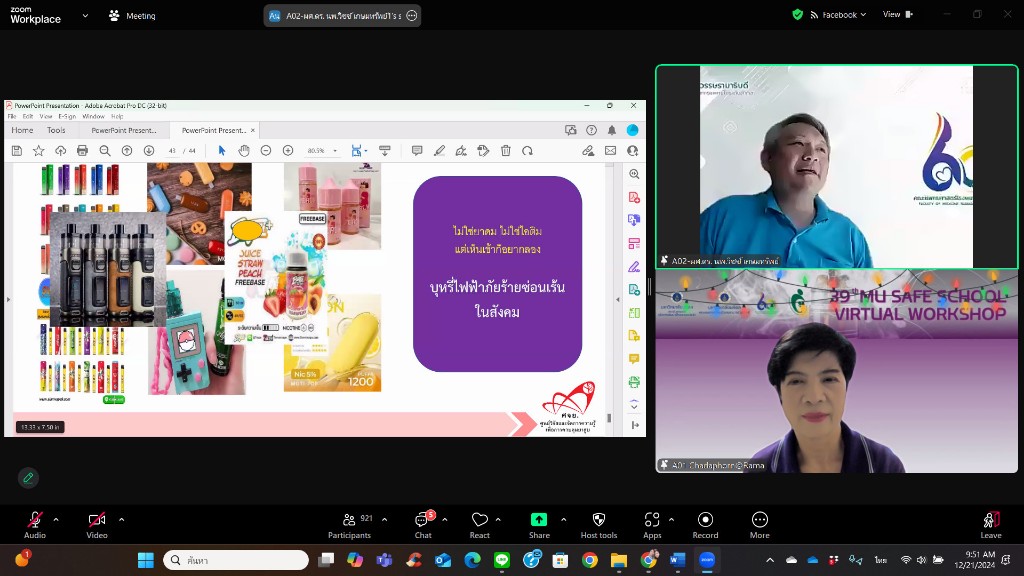Expand reactions arrow beside React

point(498,520)
